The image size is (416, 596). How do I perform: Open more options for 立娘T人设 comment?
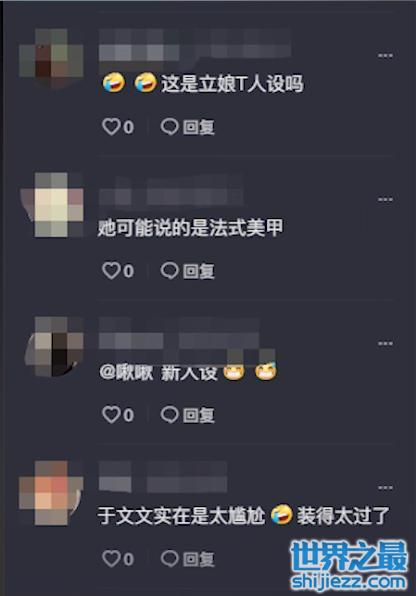tap(385, 56)
